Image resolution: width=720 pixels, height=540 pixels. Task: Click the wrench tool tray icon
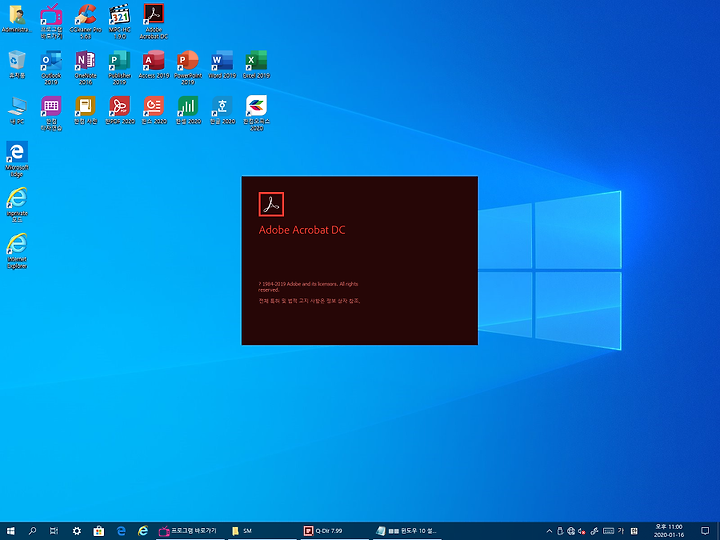point(594,531)
